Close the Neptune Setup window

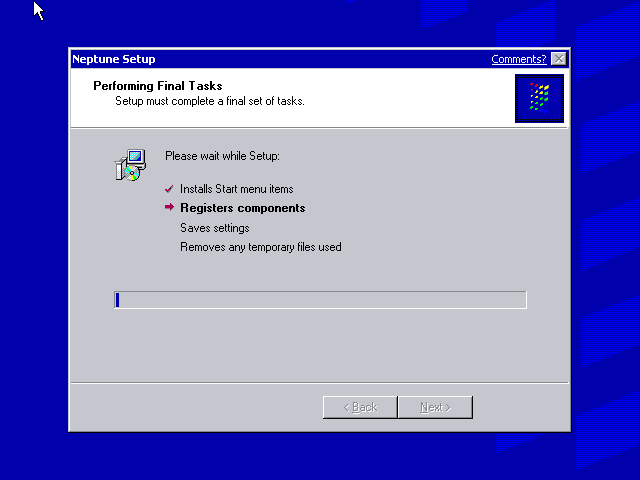click(x=558, y=59)
